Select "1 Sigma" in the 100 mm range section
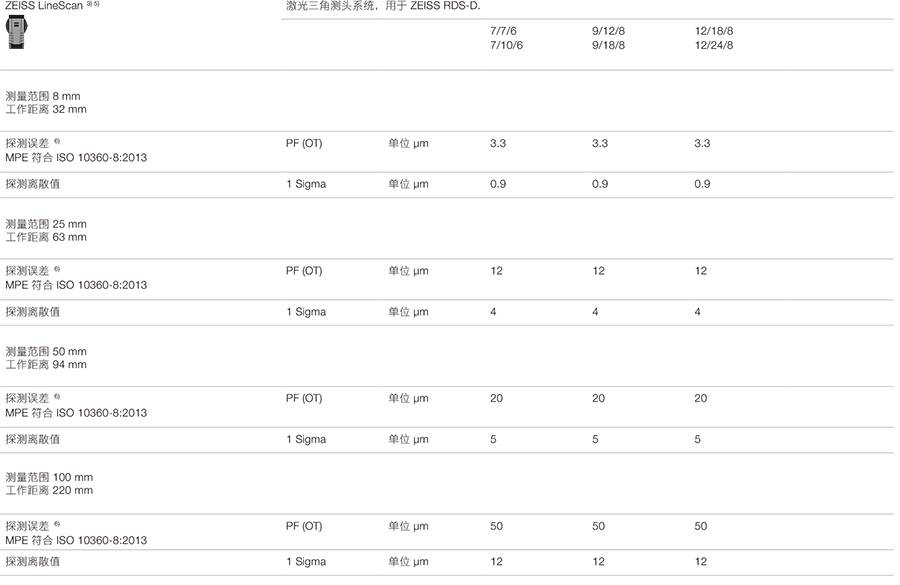The width and height of the screenshot is (900, 585). [x=306, y=562]
